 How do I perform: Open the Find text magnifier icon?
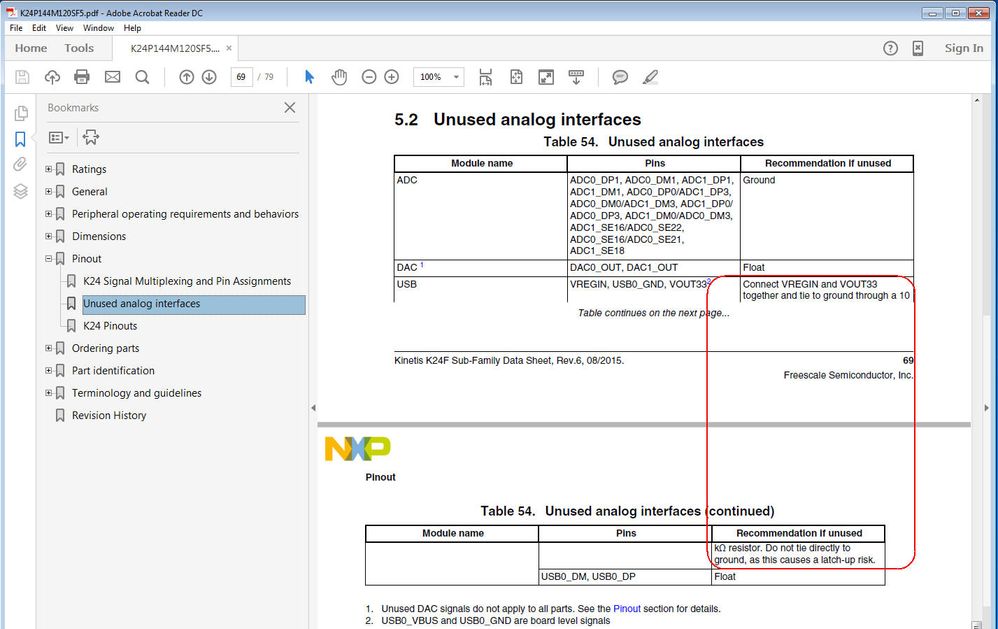[x=143, y=77]
